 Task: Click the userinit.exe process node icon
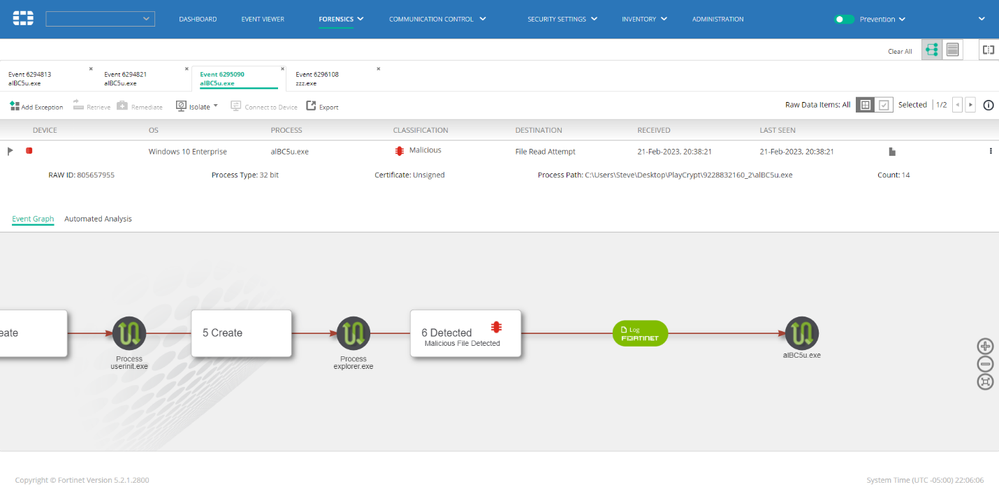point(129,333)
